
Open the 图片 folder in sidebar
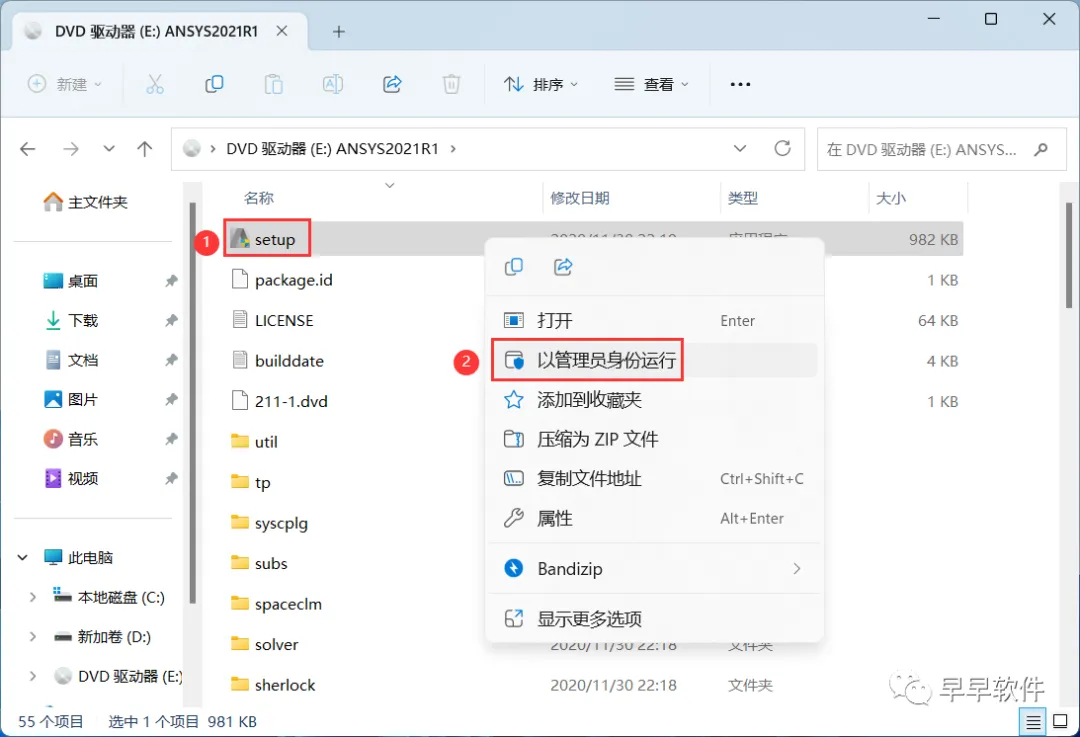(83, 399)
